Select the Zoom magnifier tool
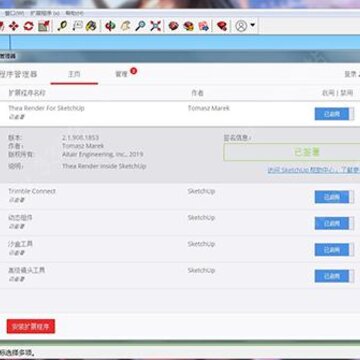360x360 pixels. (x=140, y=26)
